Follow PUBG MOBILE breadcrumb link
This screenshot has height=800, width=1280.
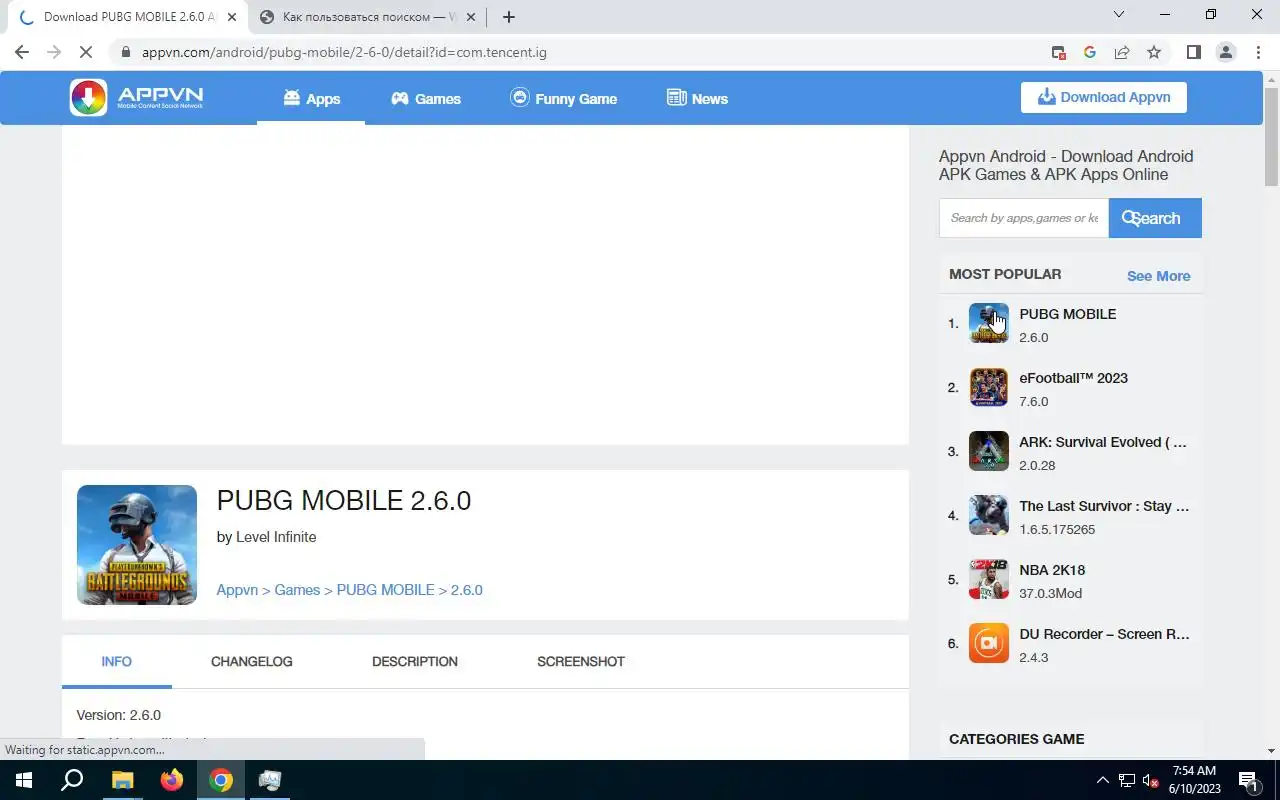[385, 590]
